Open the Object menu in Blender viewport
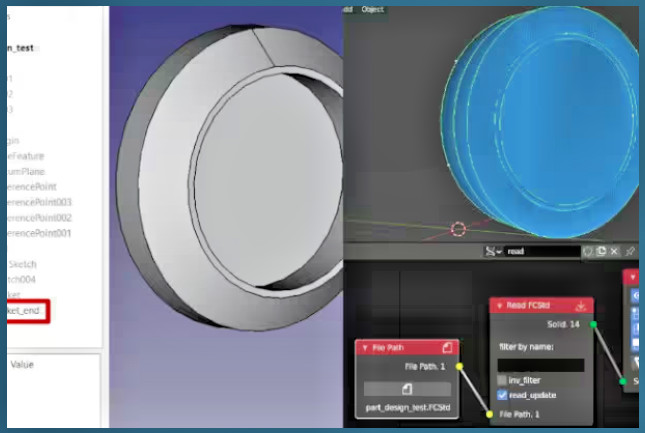This screenshot has width=645, height=433. (x=372, y=9)
